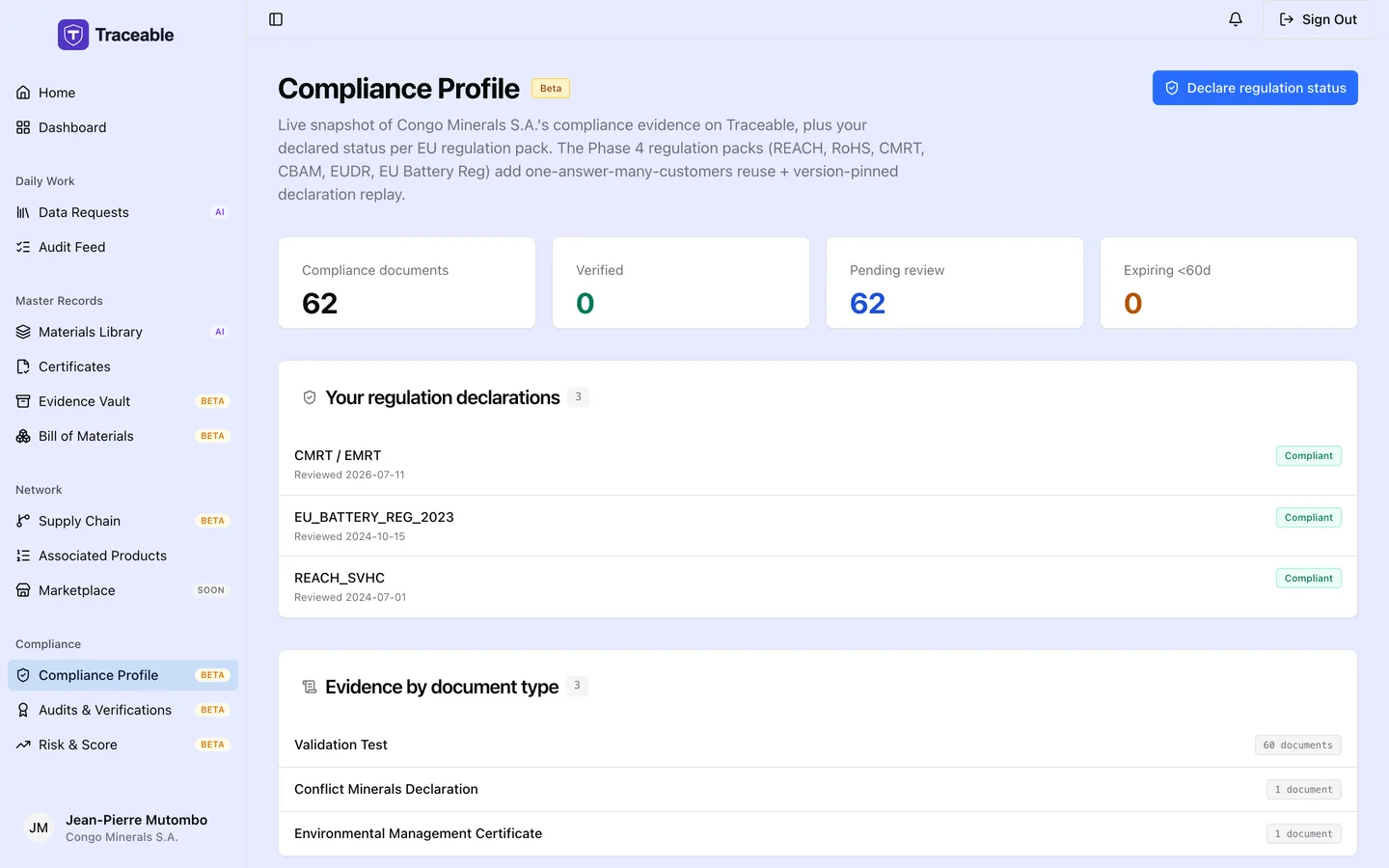1389x868 pixels.
Task: Click Environmental Management Certificate row
Action: pos(818,833)
